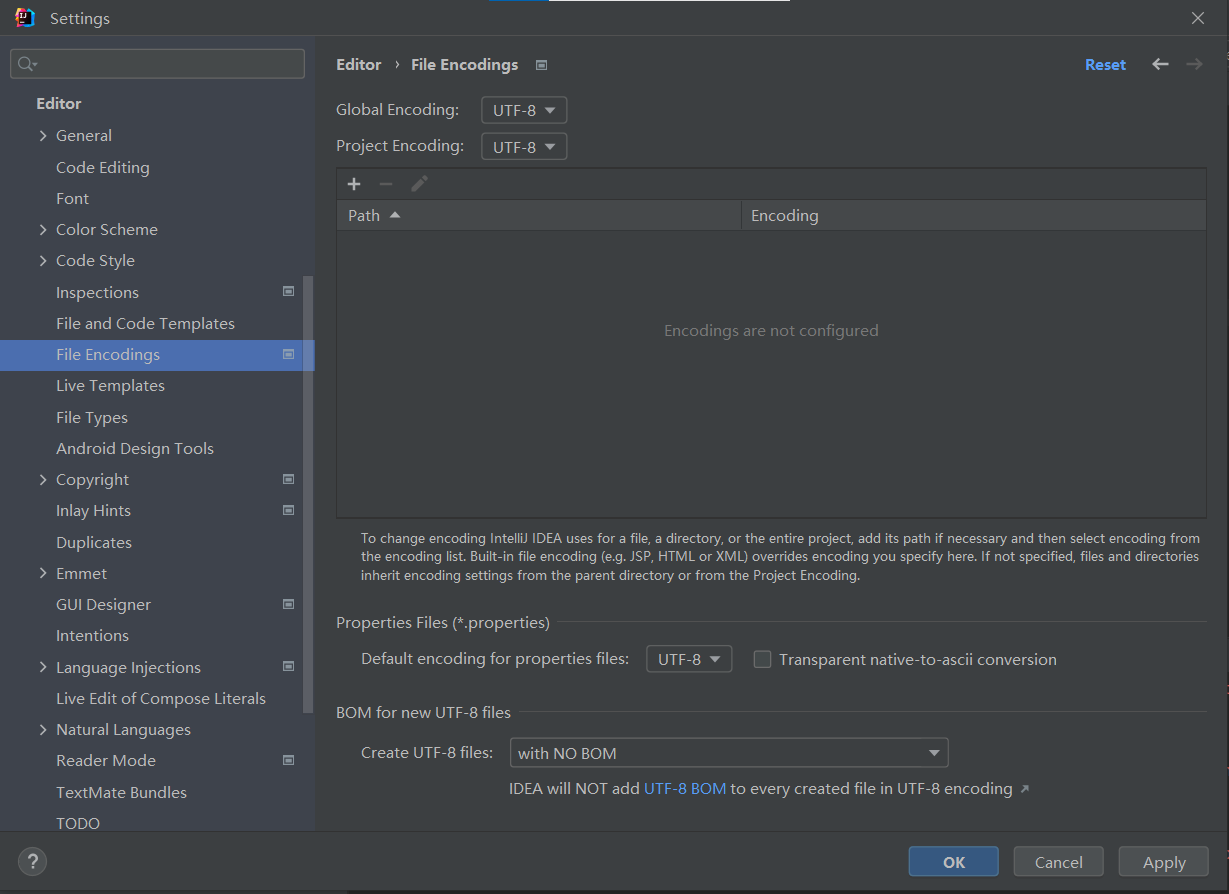Click the IntelliJ IDEA logo icon
This screenshot has height=894, width=1229.
(25, 18)
